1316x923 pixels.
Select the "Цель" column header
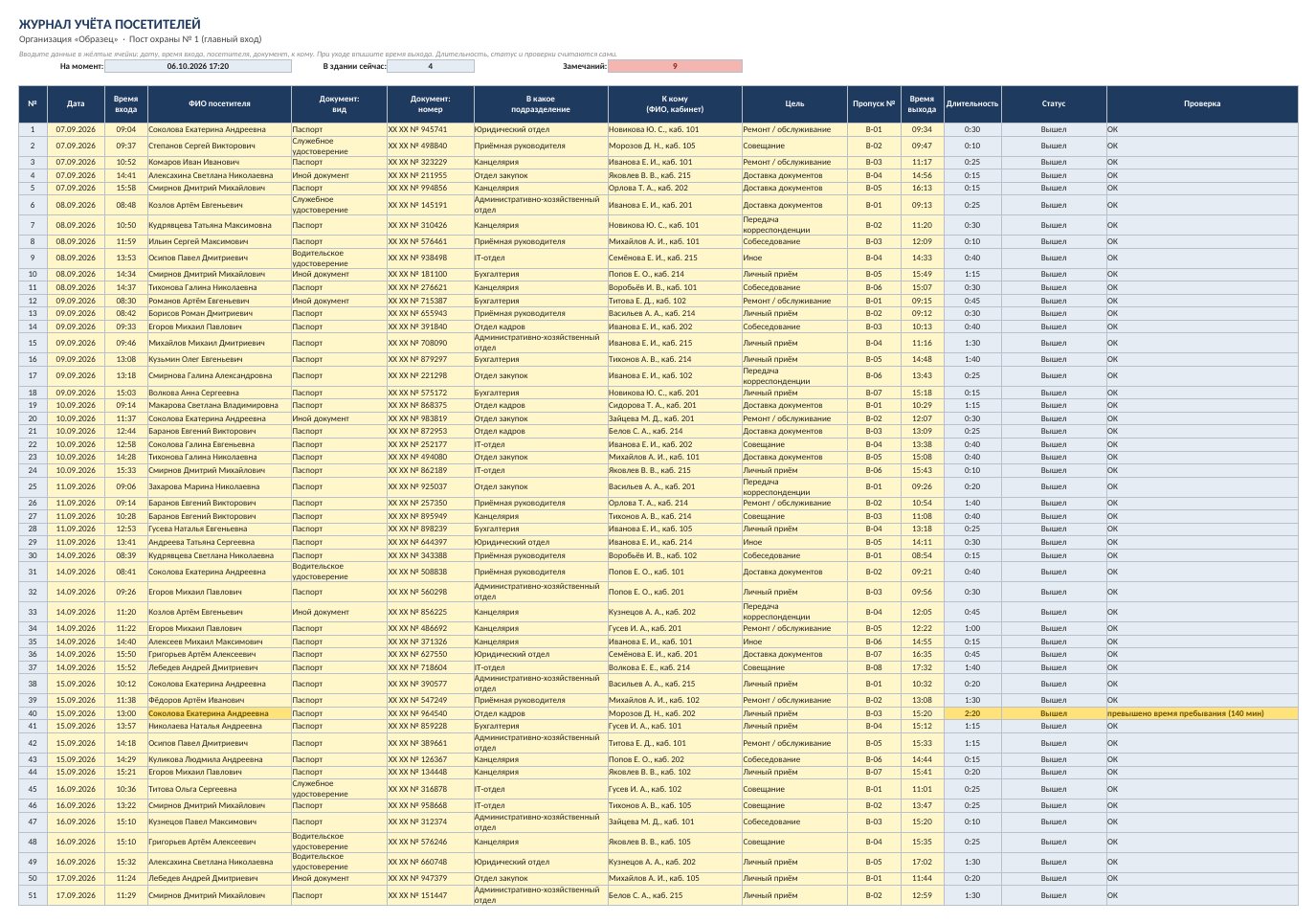(x=794, y=103)
